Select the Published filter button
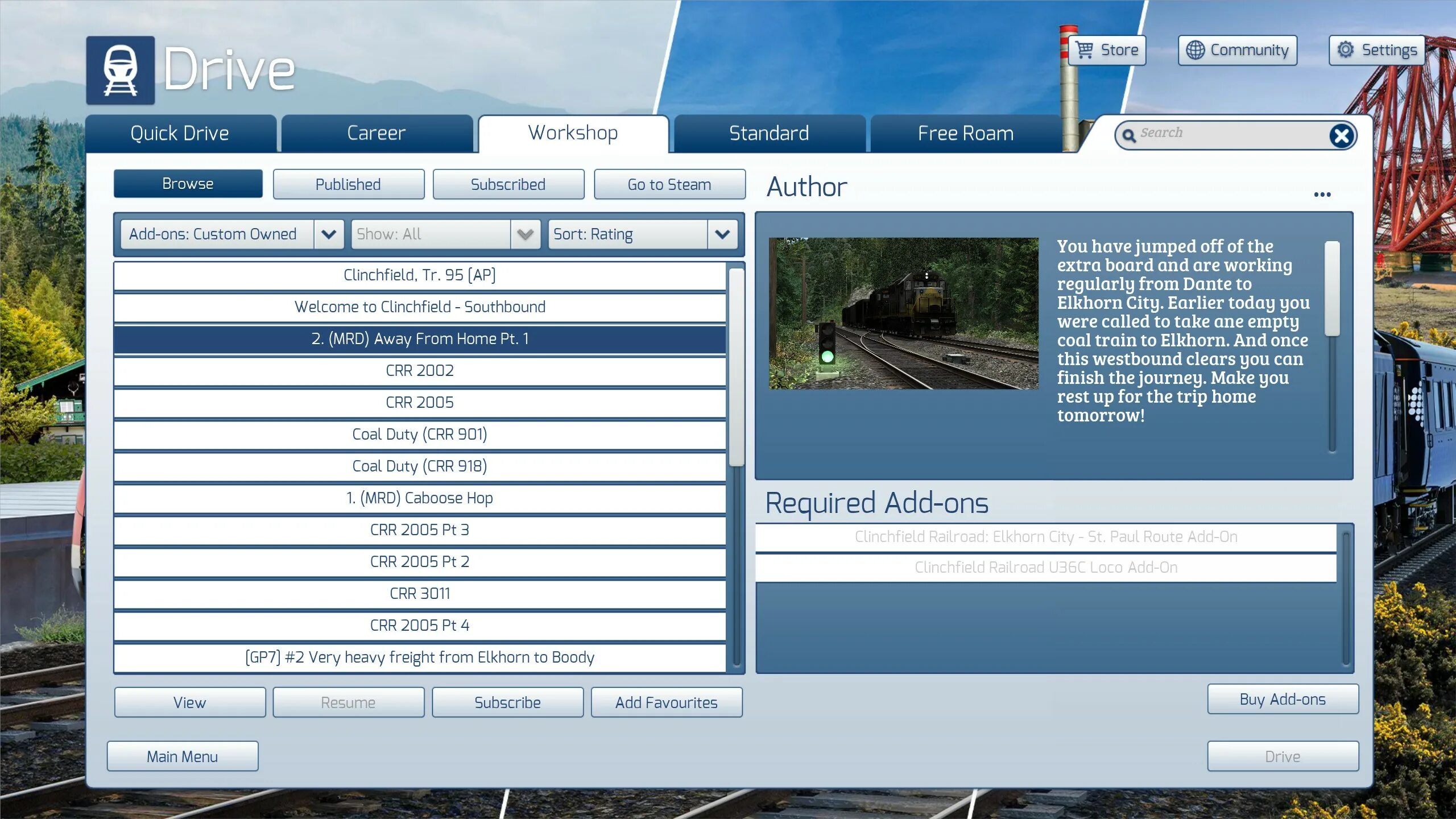The height and width of the screenshot is (819, 1456). click(348, 184)
